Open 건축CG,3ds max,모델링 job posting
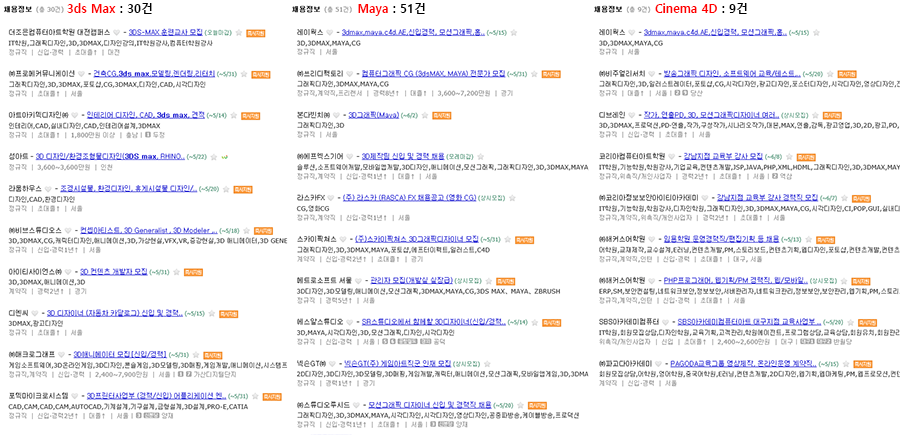 coord(154,74)
